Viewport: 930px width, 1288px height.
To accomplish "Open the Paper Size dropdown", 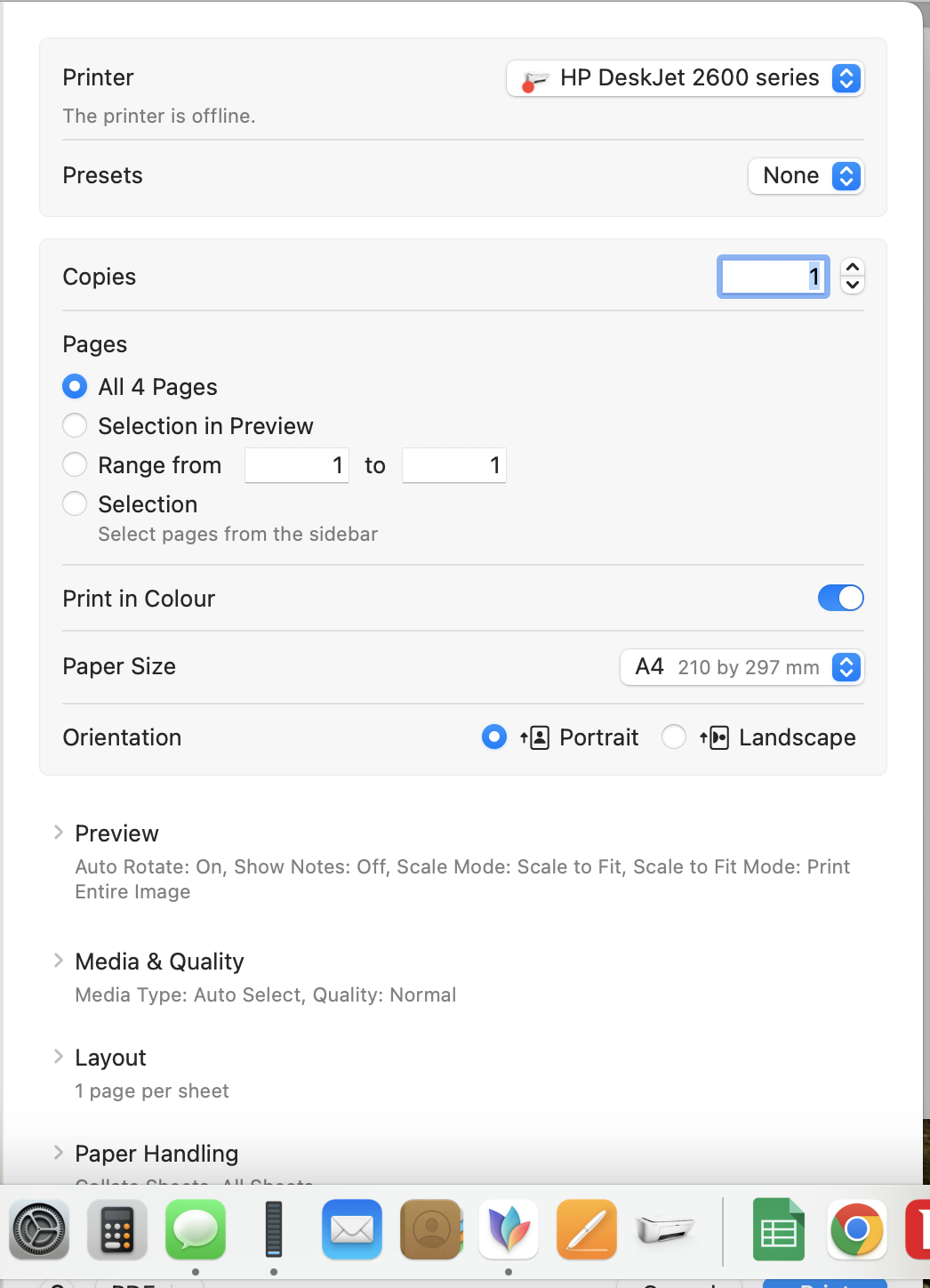I will tap(742, 667).
